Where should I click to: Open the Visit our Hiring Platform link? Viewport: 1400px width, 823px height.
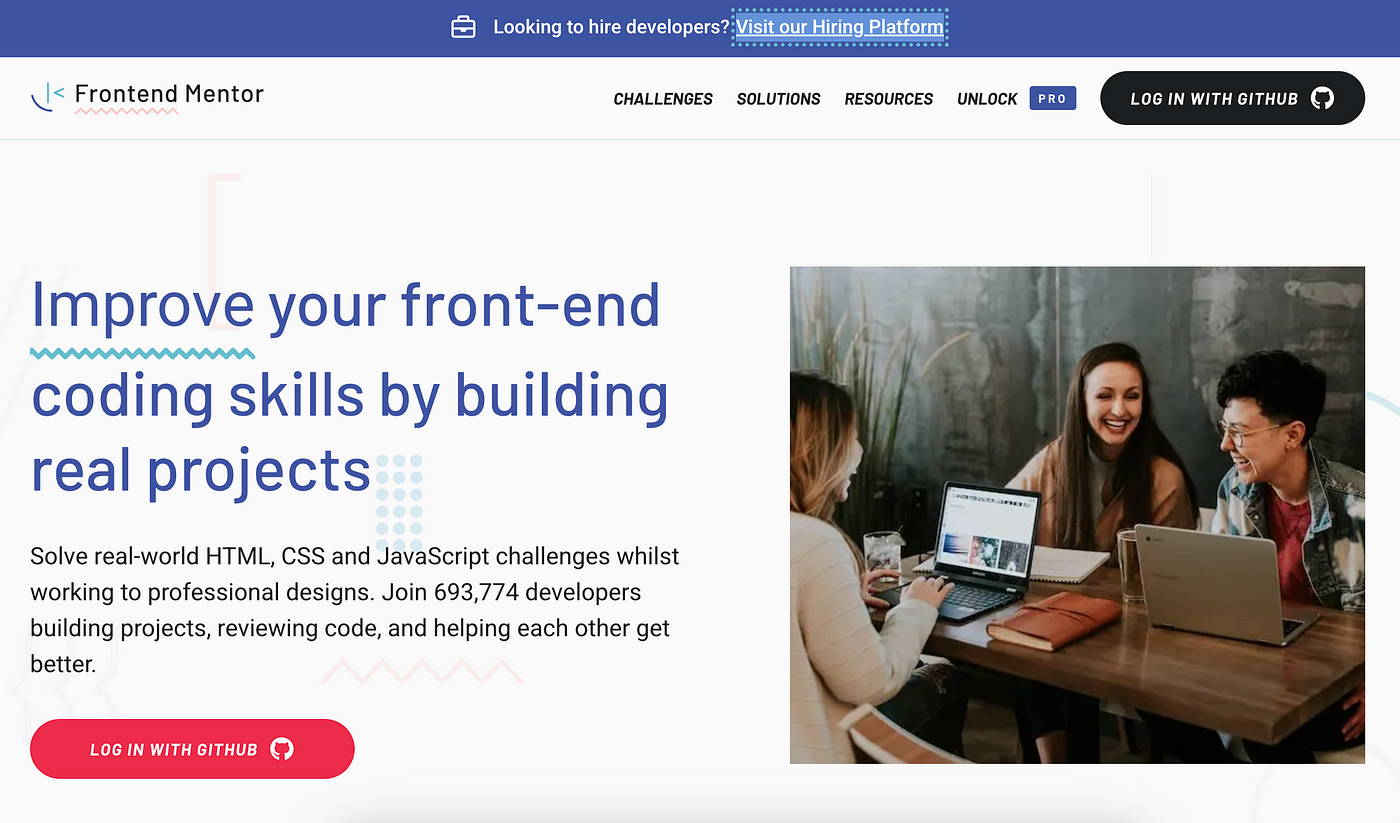click(840, 27)
